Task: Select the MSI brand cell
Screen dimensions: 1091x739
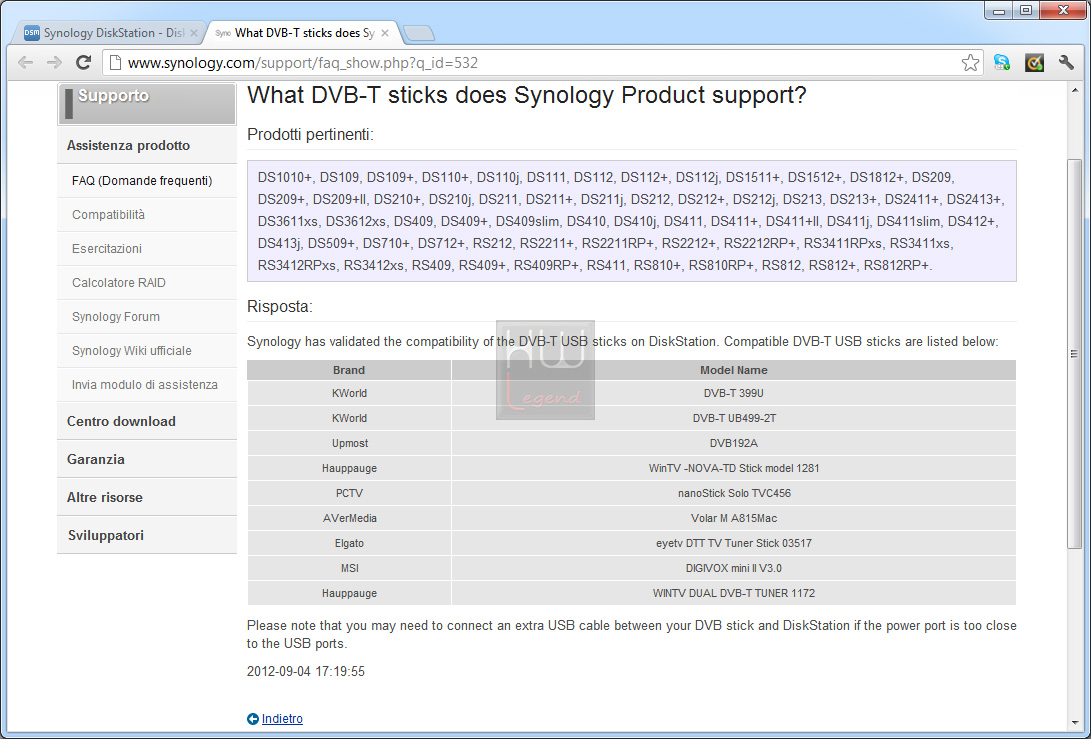Action: (349, 569)
